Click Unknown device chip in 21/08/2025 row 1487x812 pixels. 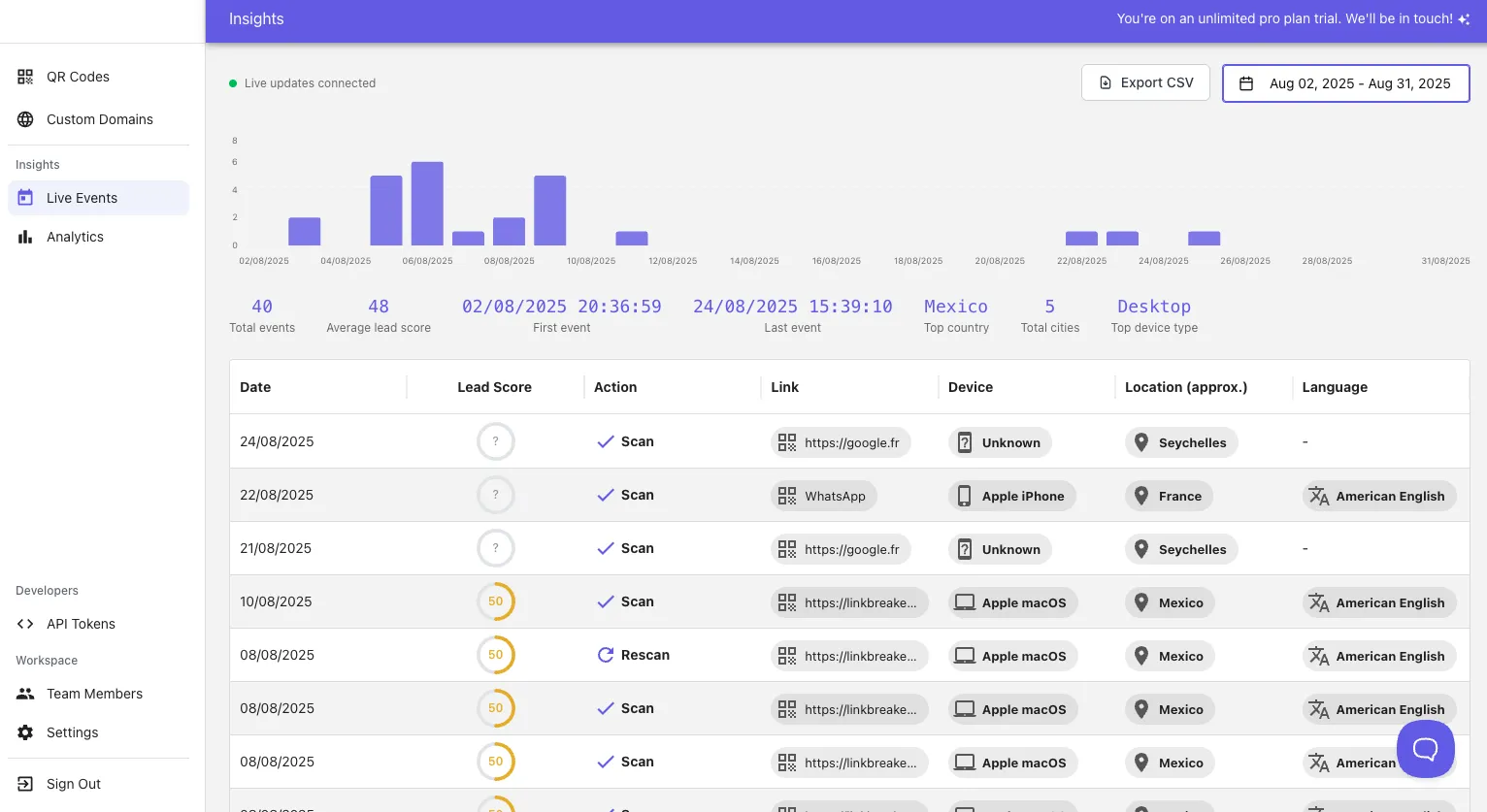point(1000,549)
